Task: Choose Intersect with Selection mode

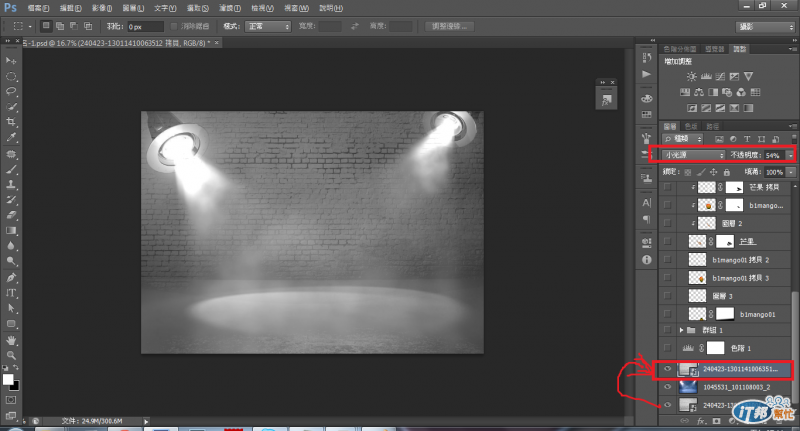Action: (x=88, y=26)
